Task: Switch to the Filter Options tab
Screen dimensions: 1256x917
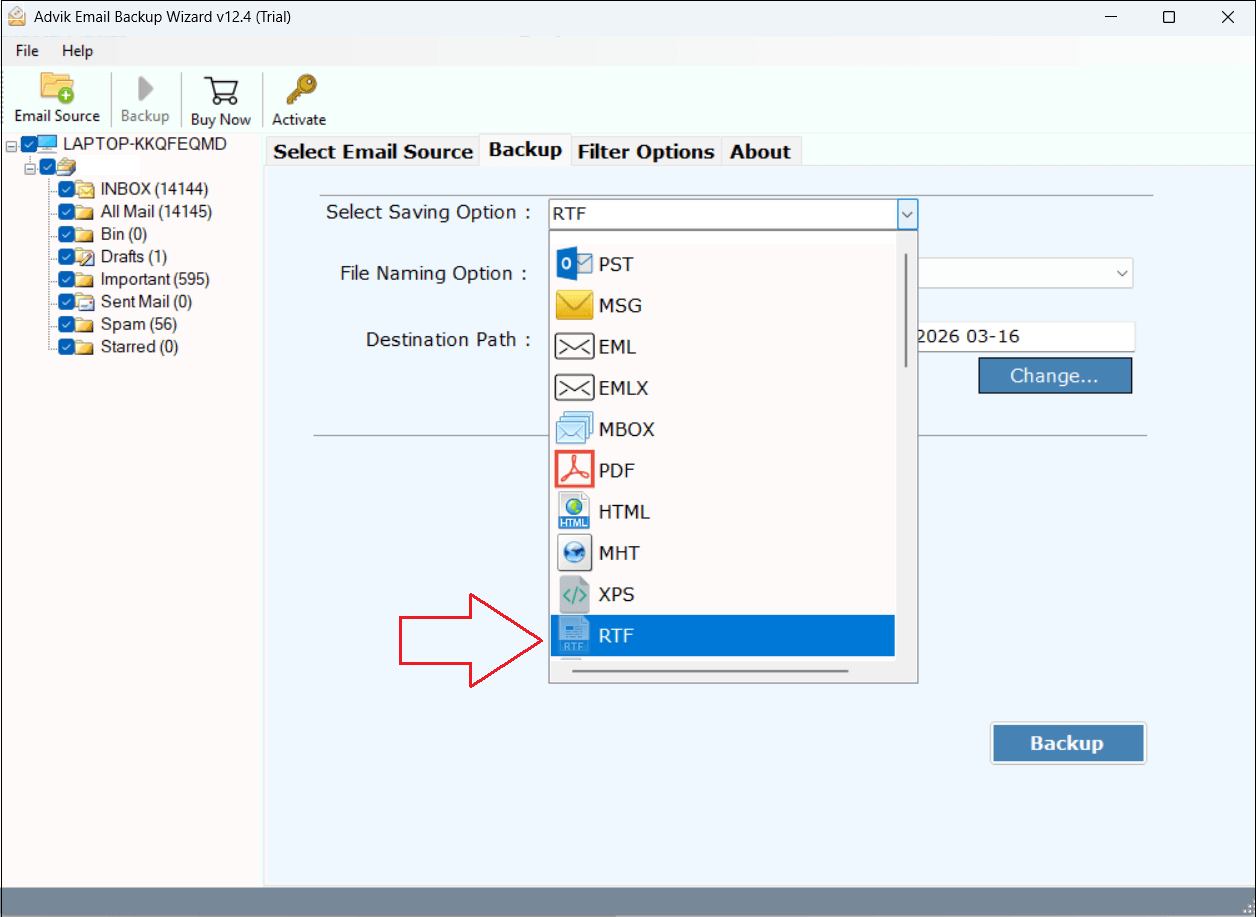Action: 646,152
